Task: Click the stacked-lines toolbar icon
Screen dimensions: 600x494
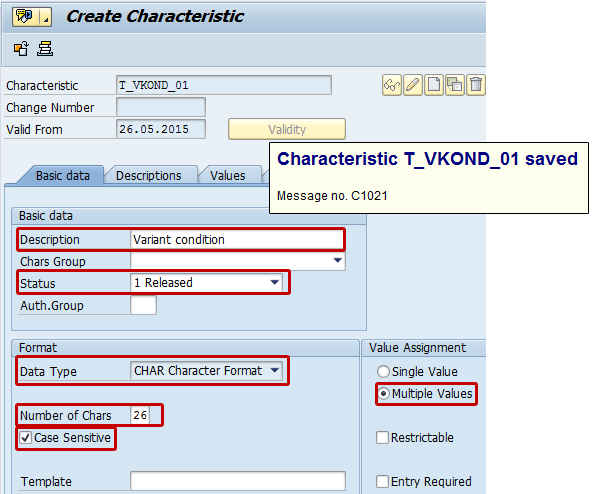Action: [45, 49]
